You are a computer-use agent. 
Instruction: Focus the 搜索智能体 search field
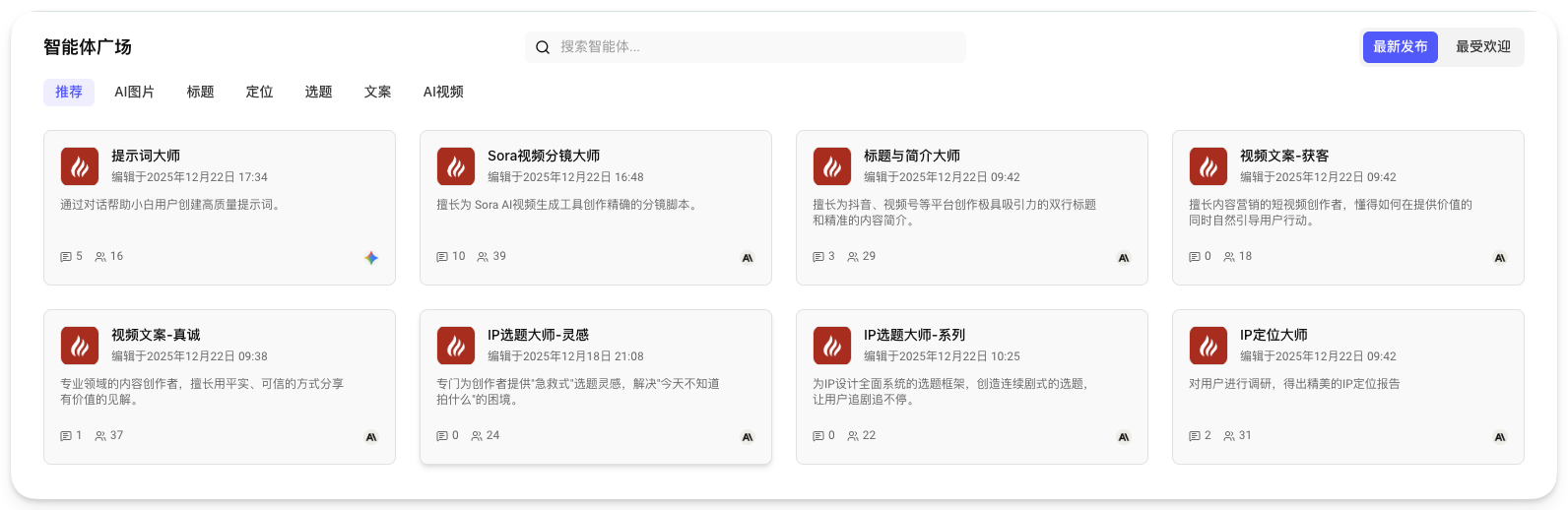746,47
